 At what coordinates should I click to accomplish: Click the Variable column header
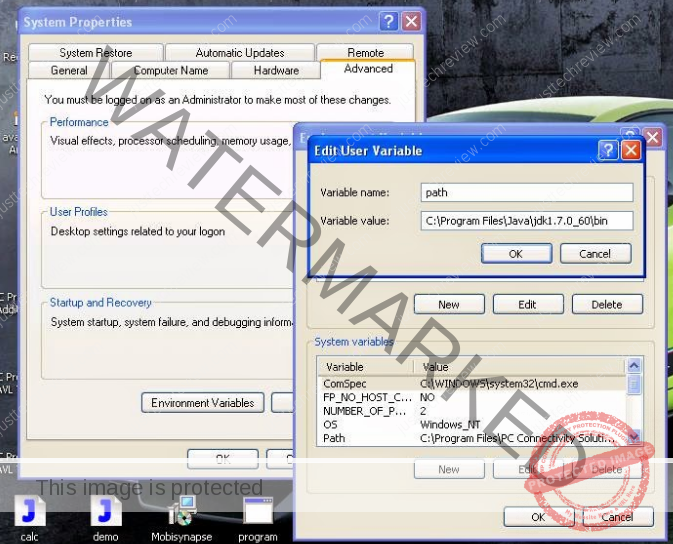(366, 367)
